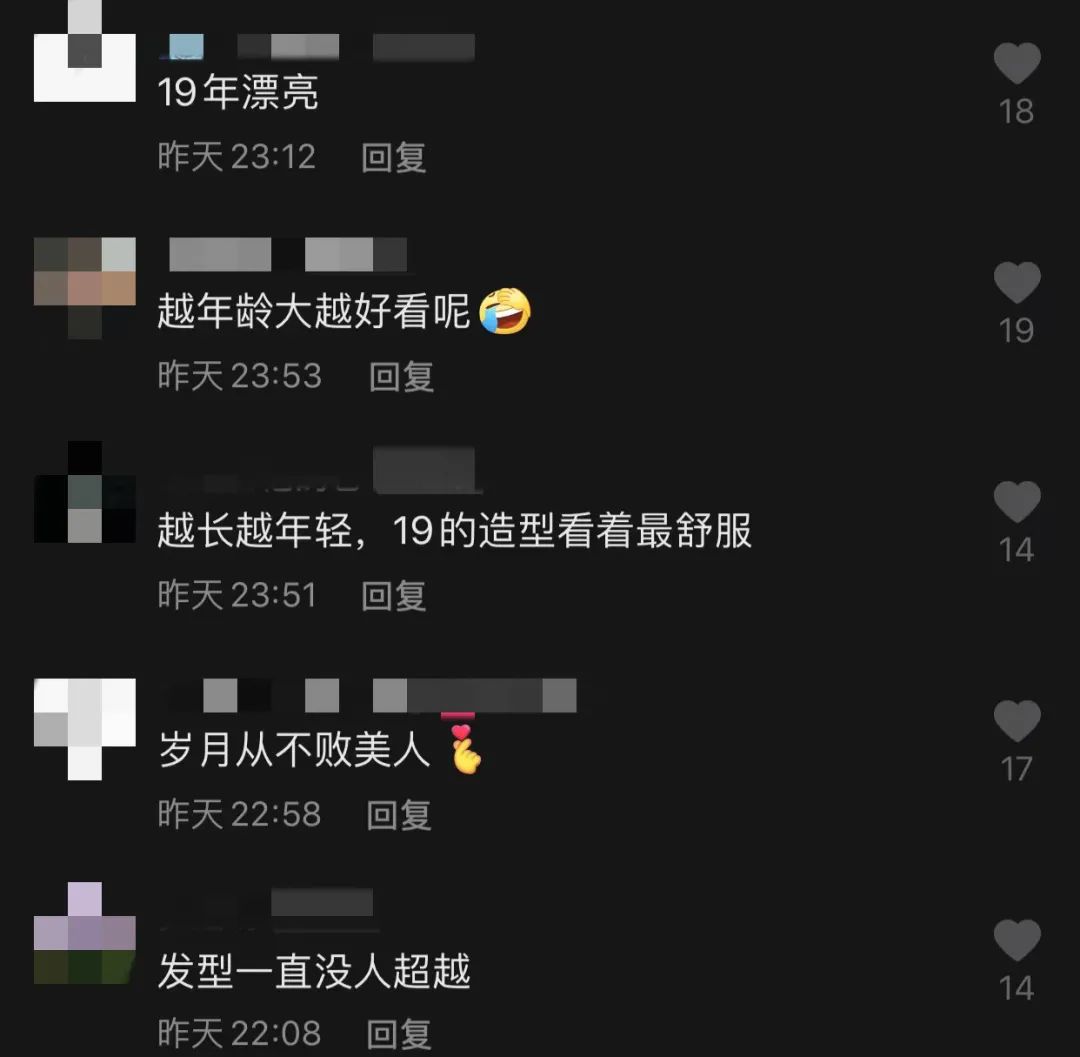The height and width of the screenshot is (1057, 1080).
Task: Open avatar next to "岁月从不败美人"
Action: tap(85, 729)
